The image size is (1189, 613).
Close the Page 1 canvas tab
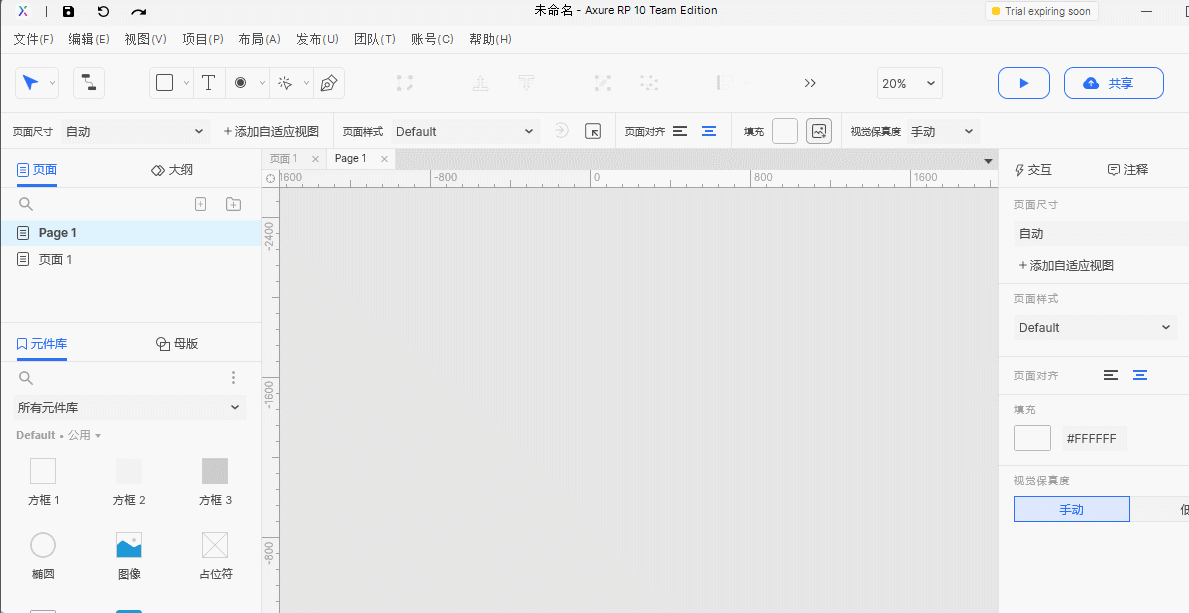[384, 159]
